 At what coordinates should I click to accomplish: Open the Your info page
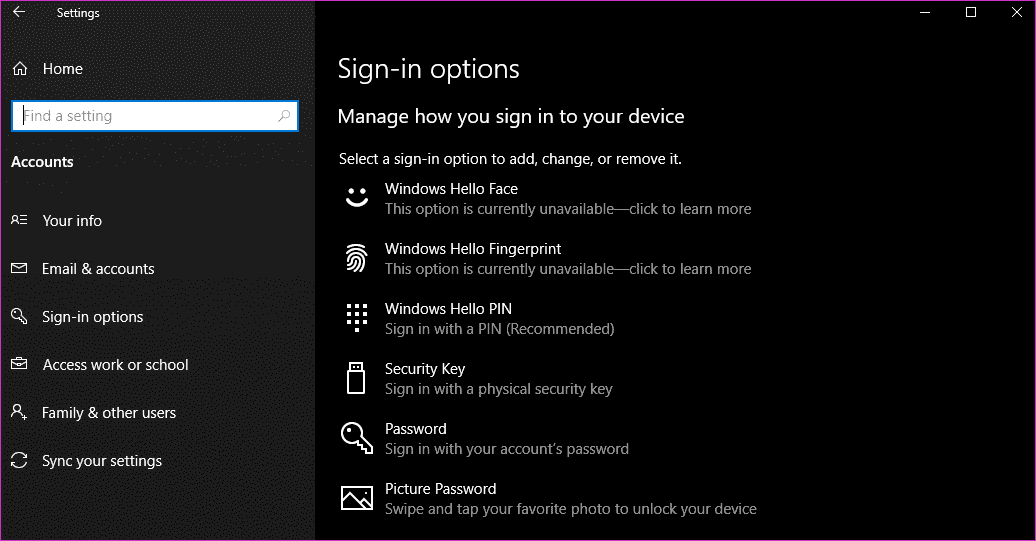click(x=72, y=221)
